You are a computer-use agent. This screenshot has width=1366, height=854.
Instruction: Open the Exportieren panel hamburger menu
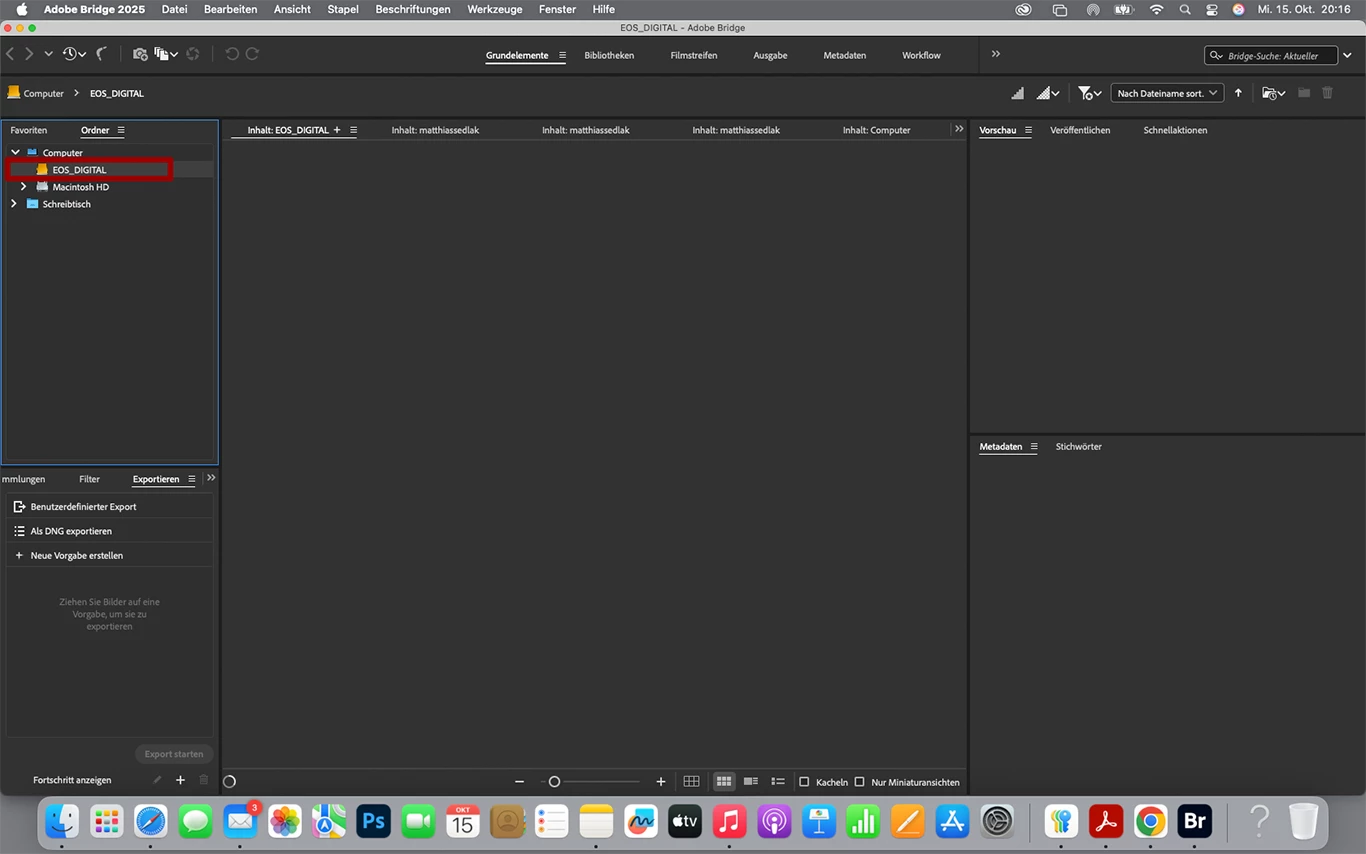(x=192, y=479)
